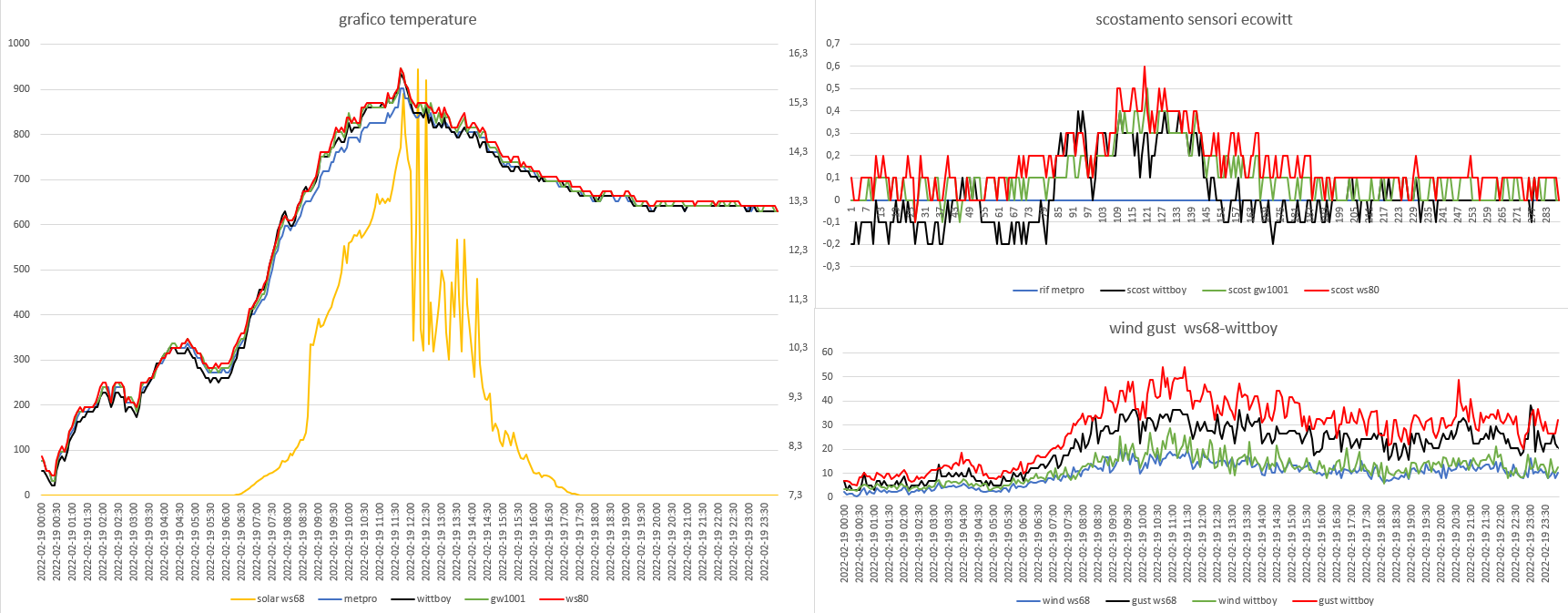Image resolution: width=1568 pixels, height=613 pixels.
Task: Click the 1000 label on temperature chart's left axis
Action: (19, 43)
